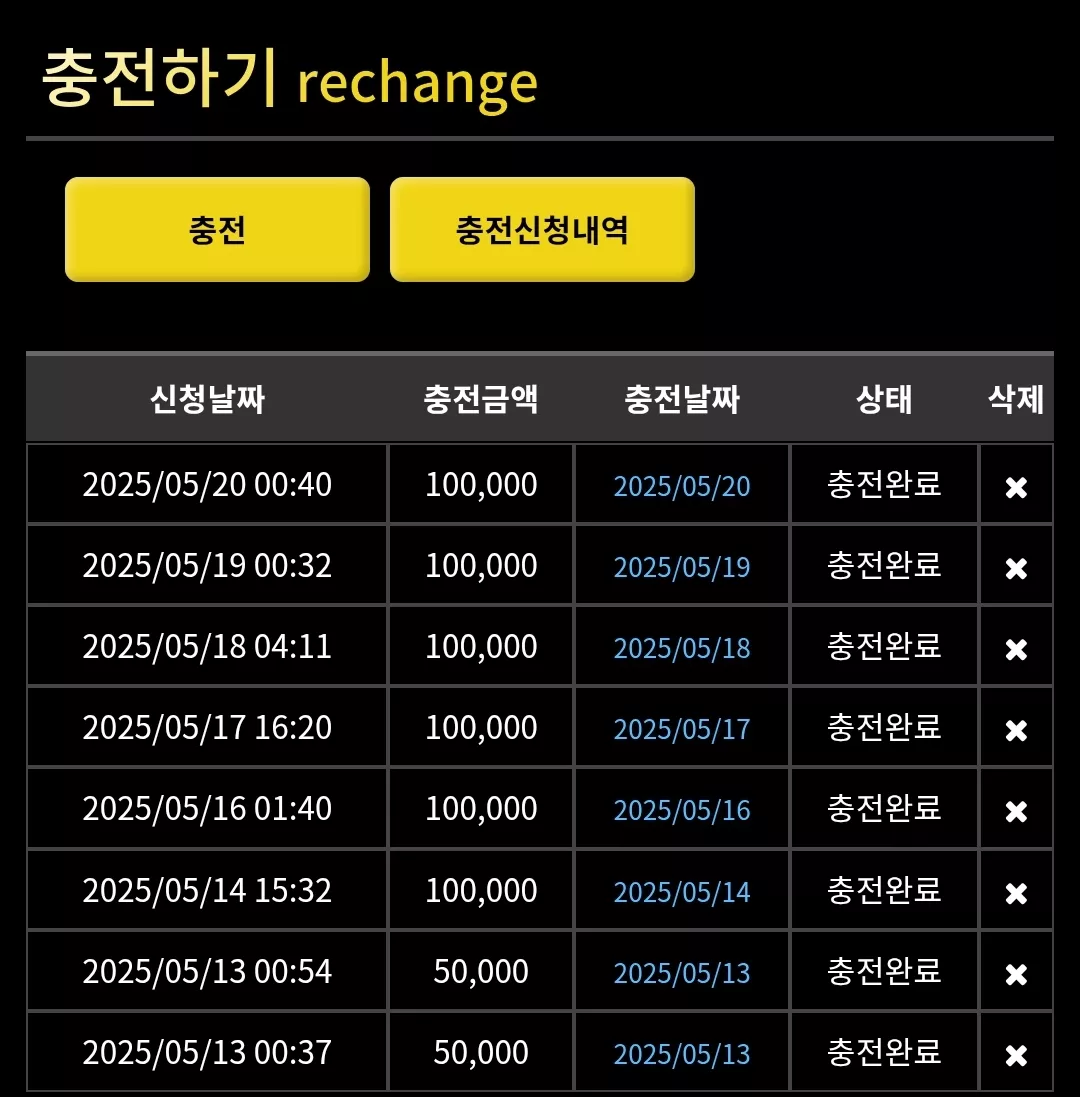The width and height of the screenshot is (1080, 1097).
Task: Open the blue 2025/05/17 recharge date link
Action: [x=682, y=730]
